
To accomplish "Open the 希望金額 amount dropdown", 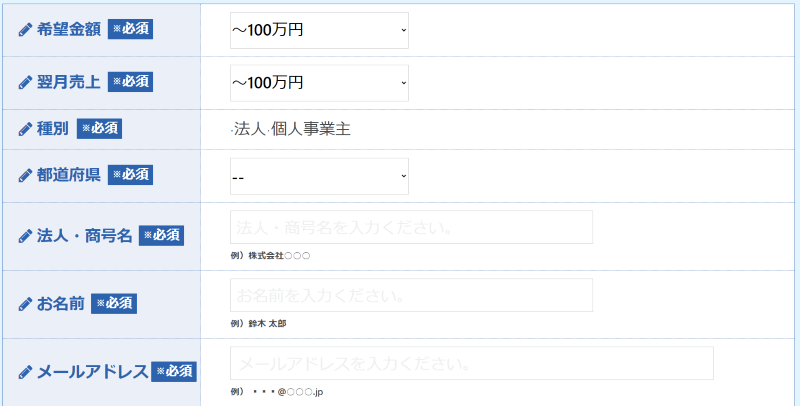I will pos(319,31).
